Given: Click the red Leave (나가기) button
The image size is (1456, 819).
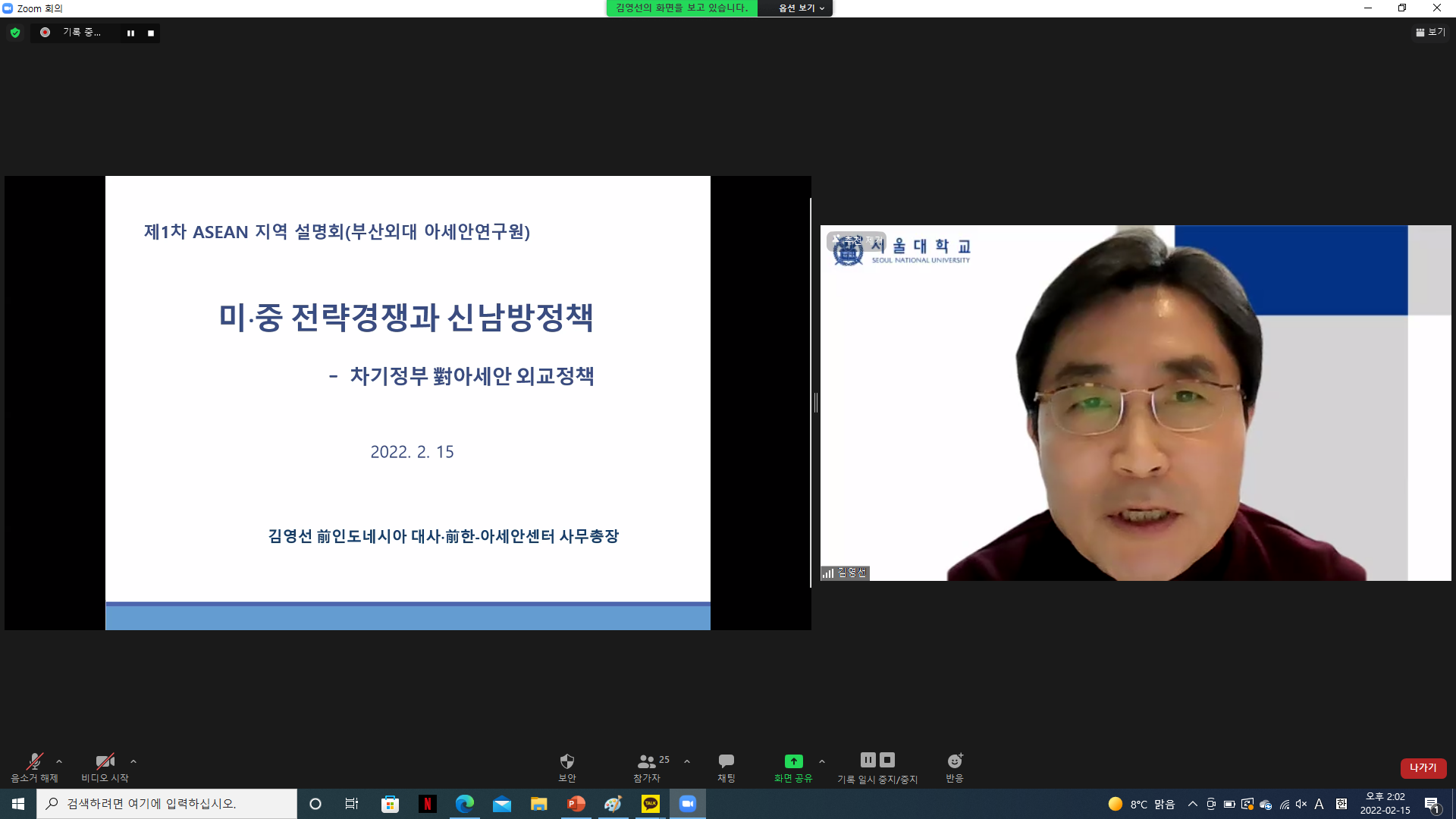Looking at the screenshot, I should point(1423,767).
